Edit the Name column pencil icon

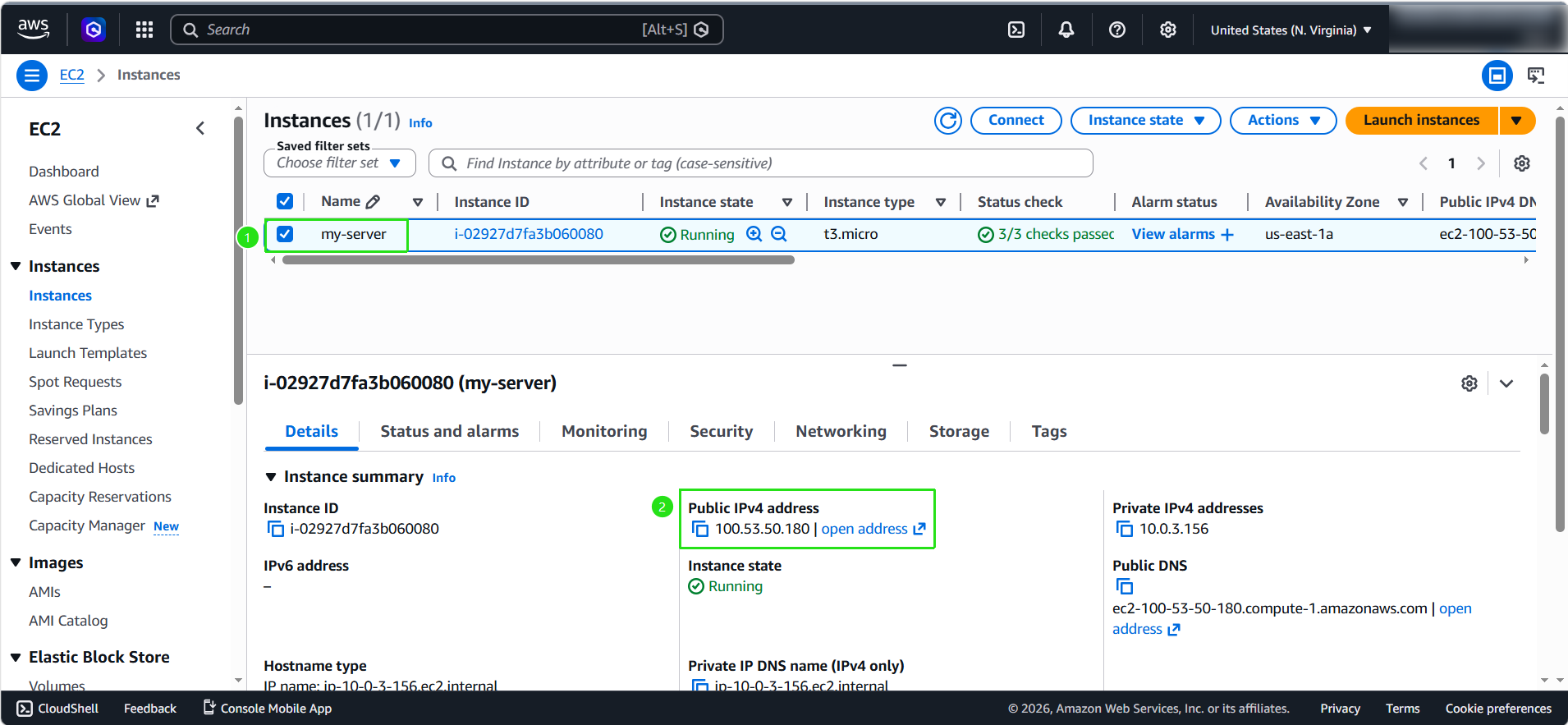pos(373,202)
